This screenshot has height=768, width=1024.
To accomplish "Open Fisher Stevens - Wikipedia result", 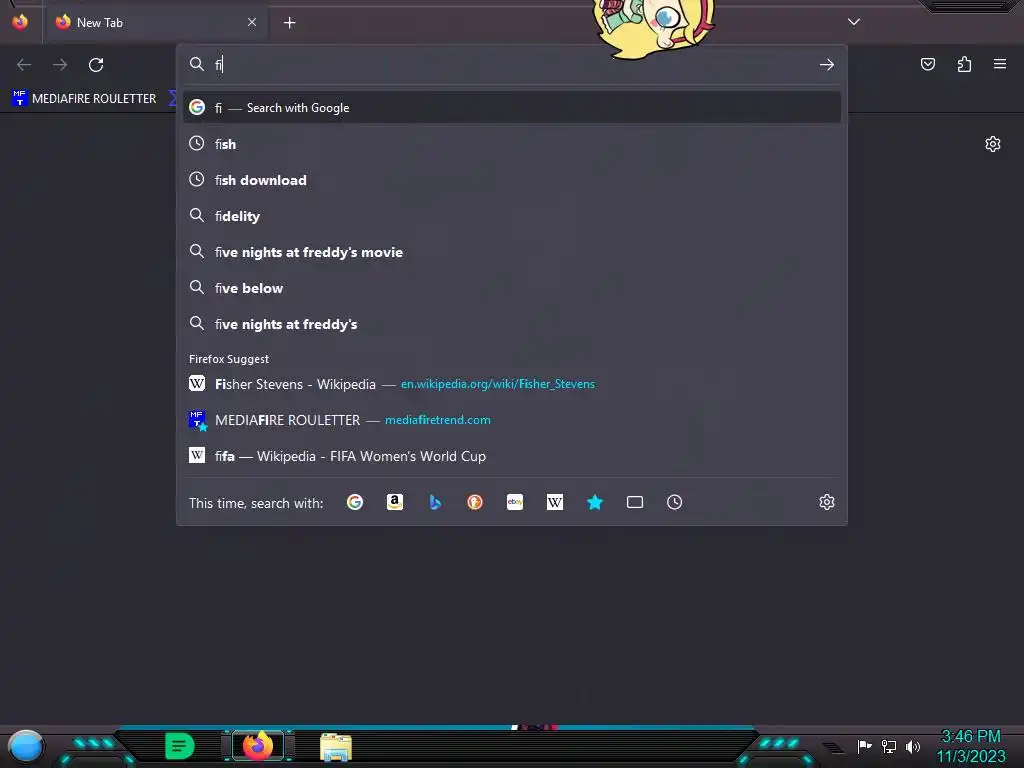I will [x=512, y=384].
